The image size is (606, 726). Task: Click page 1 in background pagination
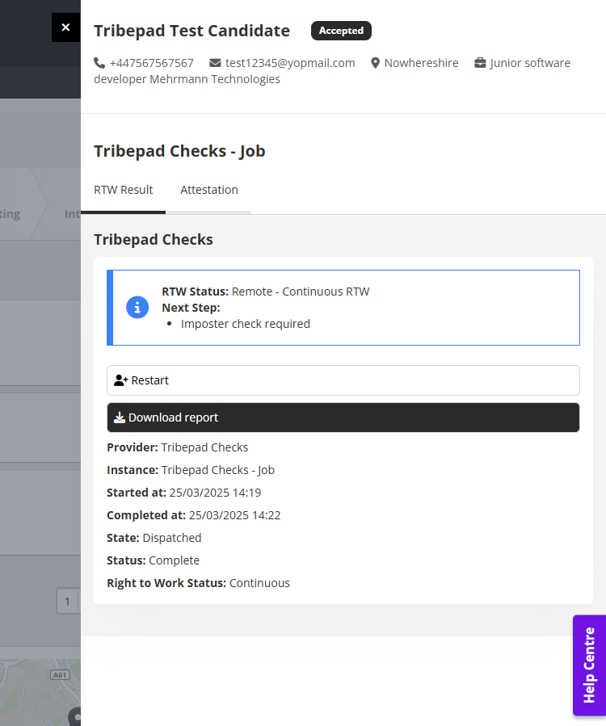pyautogui.click(x=67, y=602)
